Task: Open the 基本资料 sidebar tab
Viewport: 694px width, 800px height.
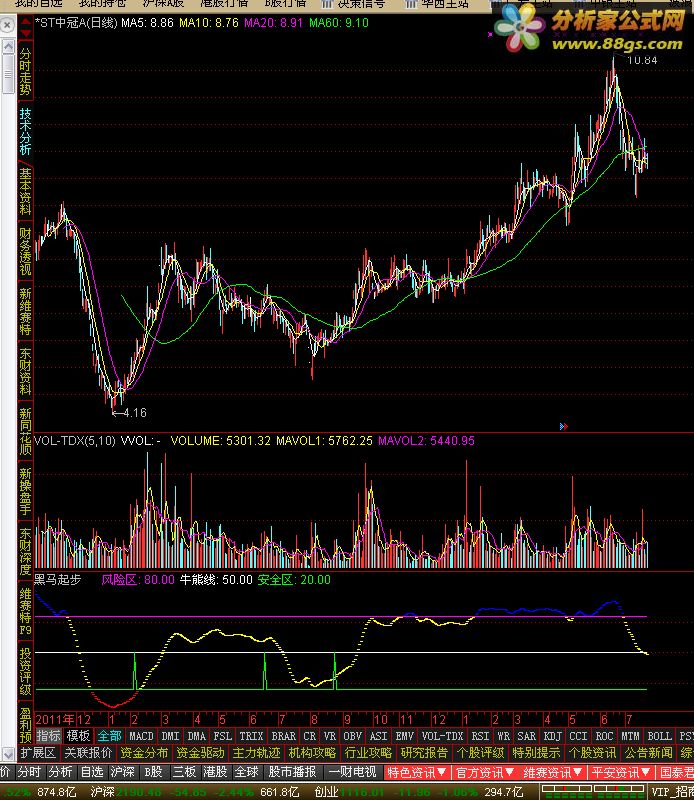Action: coord(25,191)
